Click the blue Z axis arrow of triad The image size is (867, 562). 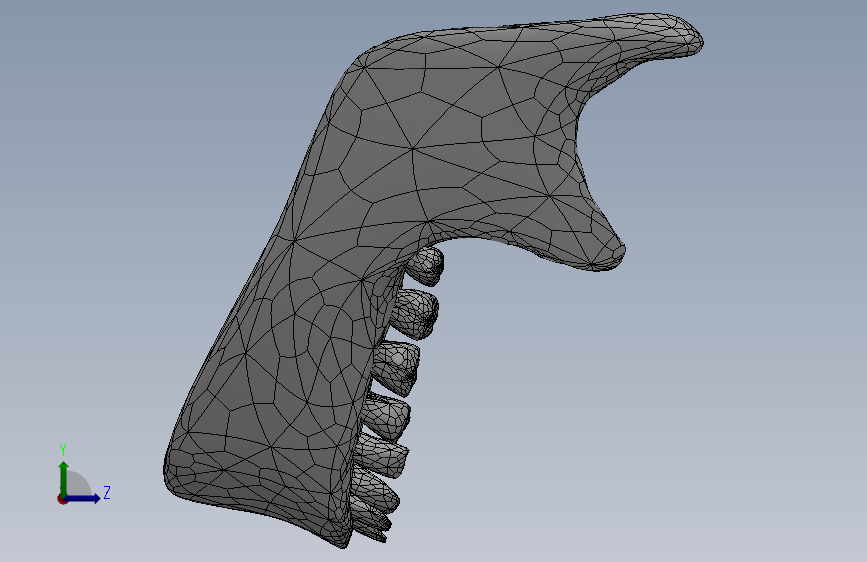point(83,498)
